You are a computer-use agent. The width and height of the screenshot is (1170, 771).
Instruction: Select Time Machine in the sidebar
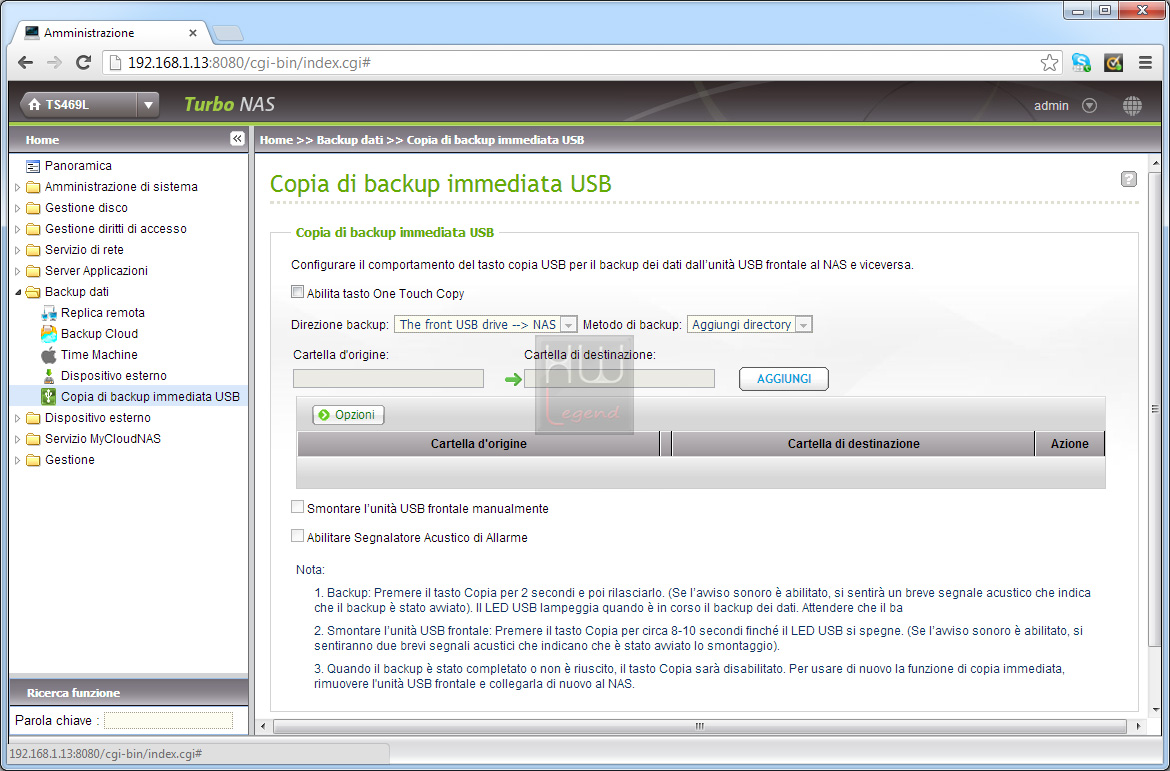tap(99, 355)
